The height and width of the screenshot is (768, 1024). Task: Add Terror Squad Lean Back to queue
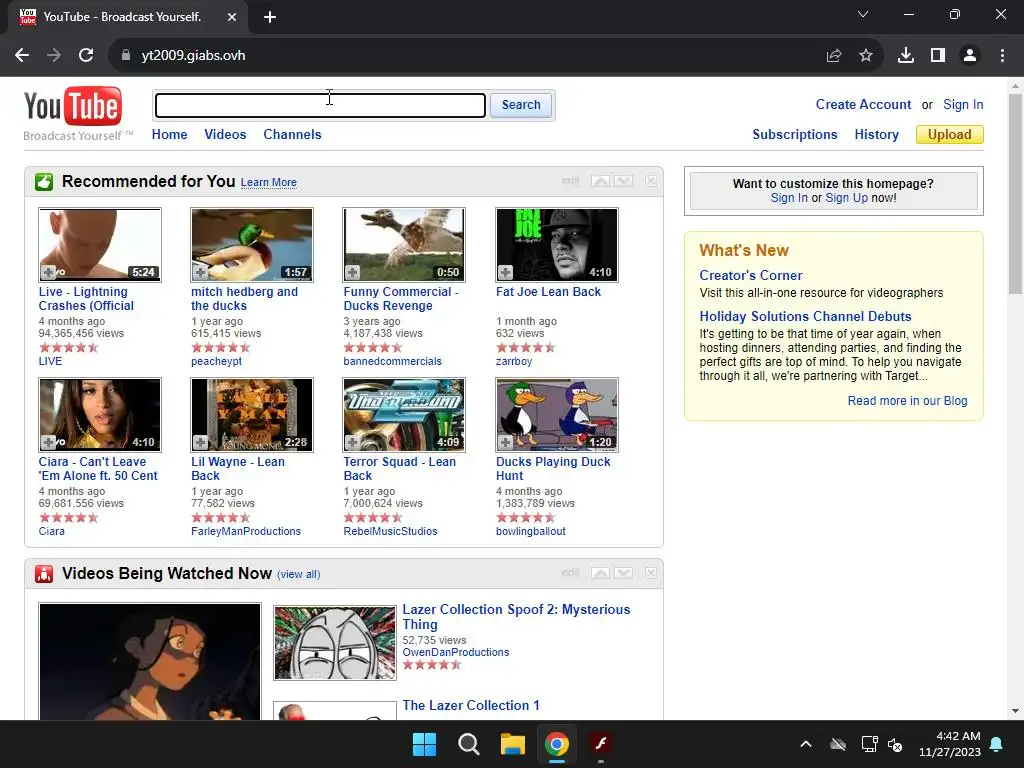coord(353,442)
